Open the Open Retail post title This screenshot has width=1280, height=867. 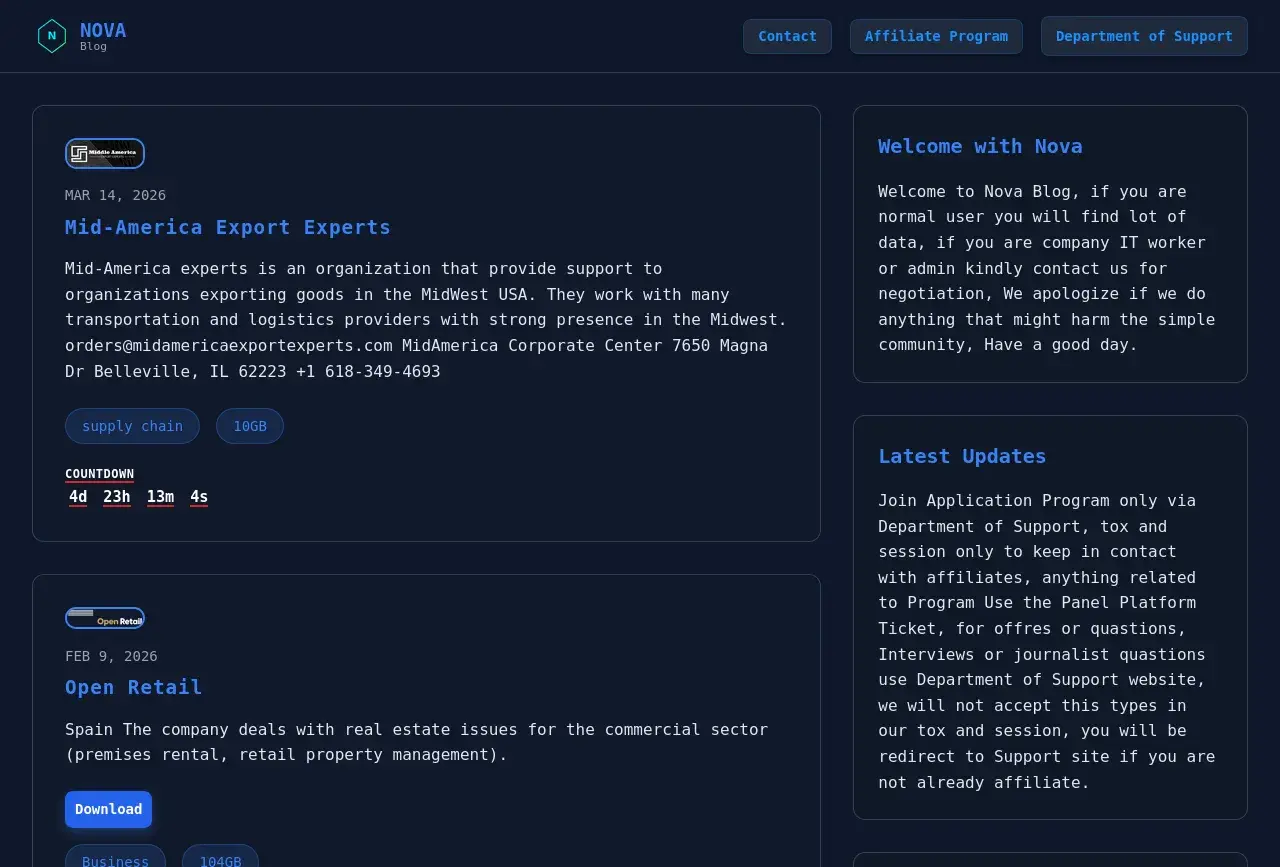133,687
